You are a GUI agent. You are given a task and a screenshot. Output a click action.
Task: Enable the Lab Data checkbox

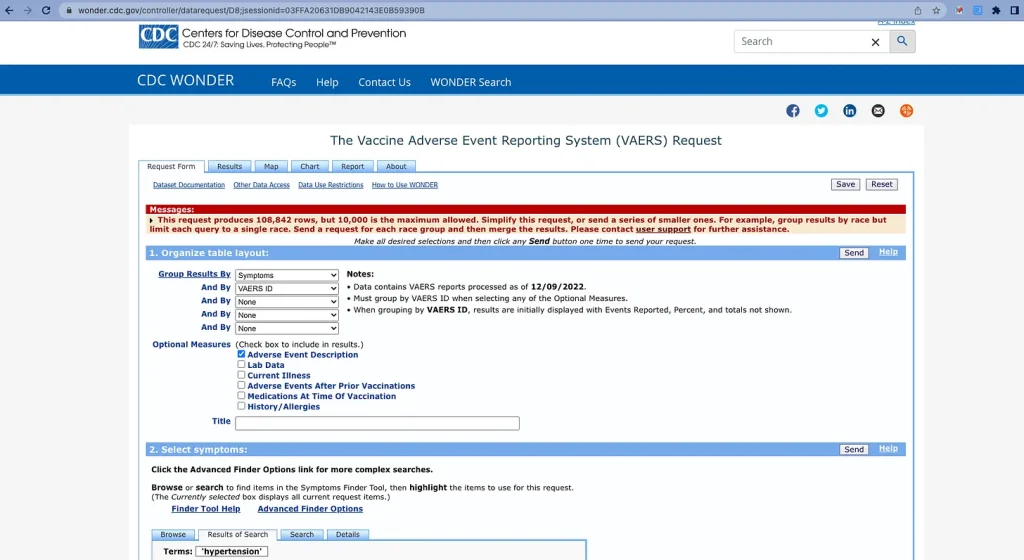(241, 365)
